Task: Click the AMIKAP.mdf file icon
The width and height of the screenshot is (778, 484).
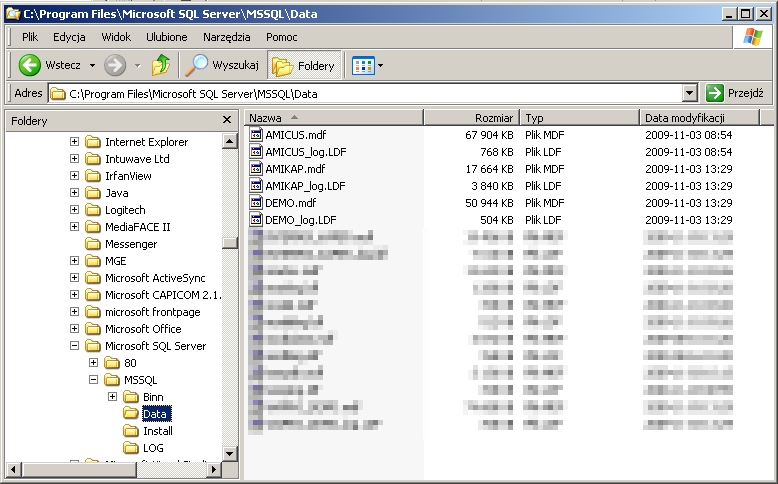Action: tap(256, 169)
